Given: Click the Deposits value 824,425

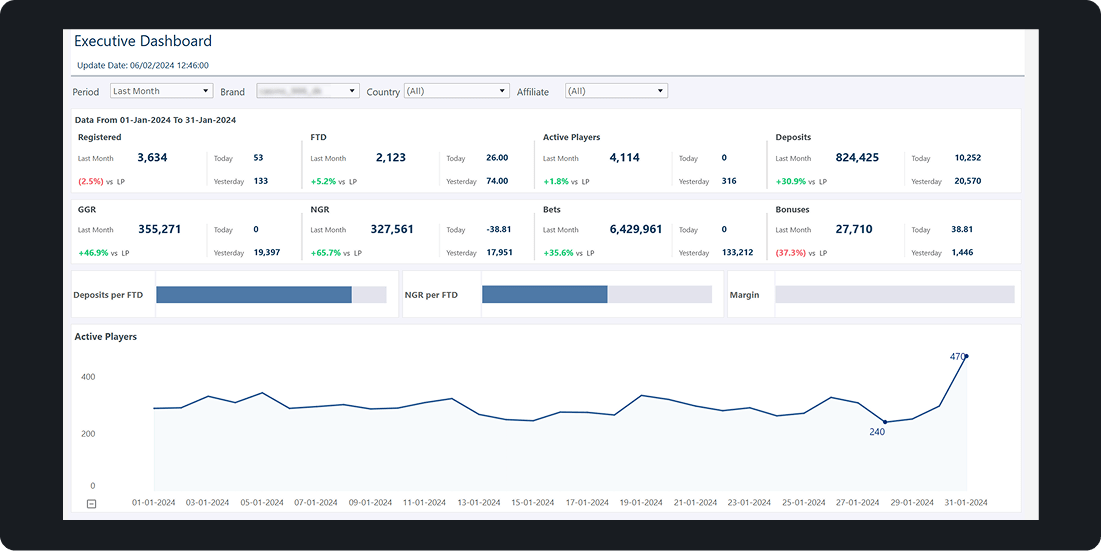Looking at the screenshot, I should click(x=857, y=158).
